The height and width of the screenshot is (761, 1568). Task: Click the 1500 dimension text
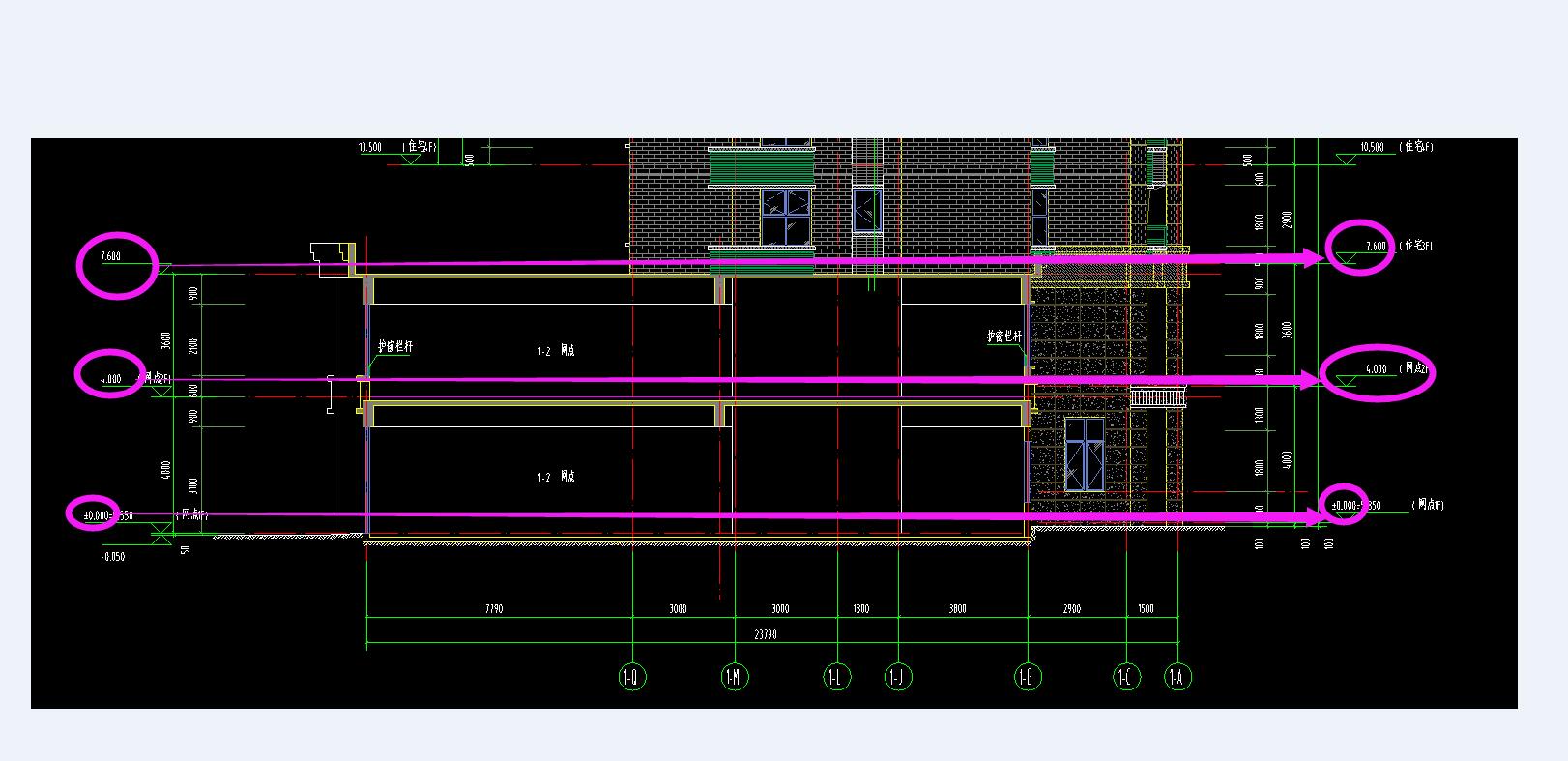click(x=1146, y=609)
